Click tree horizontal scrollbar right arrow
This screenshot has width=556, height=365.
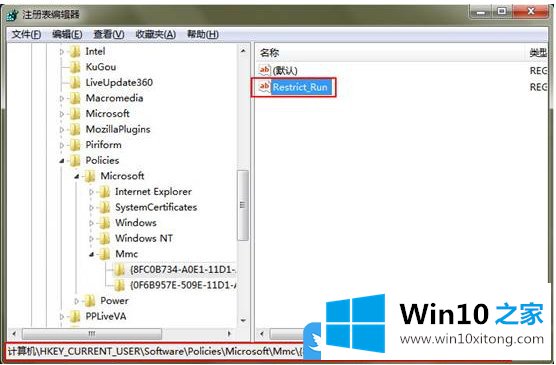click(229, 334)
